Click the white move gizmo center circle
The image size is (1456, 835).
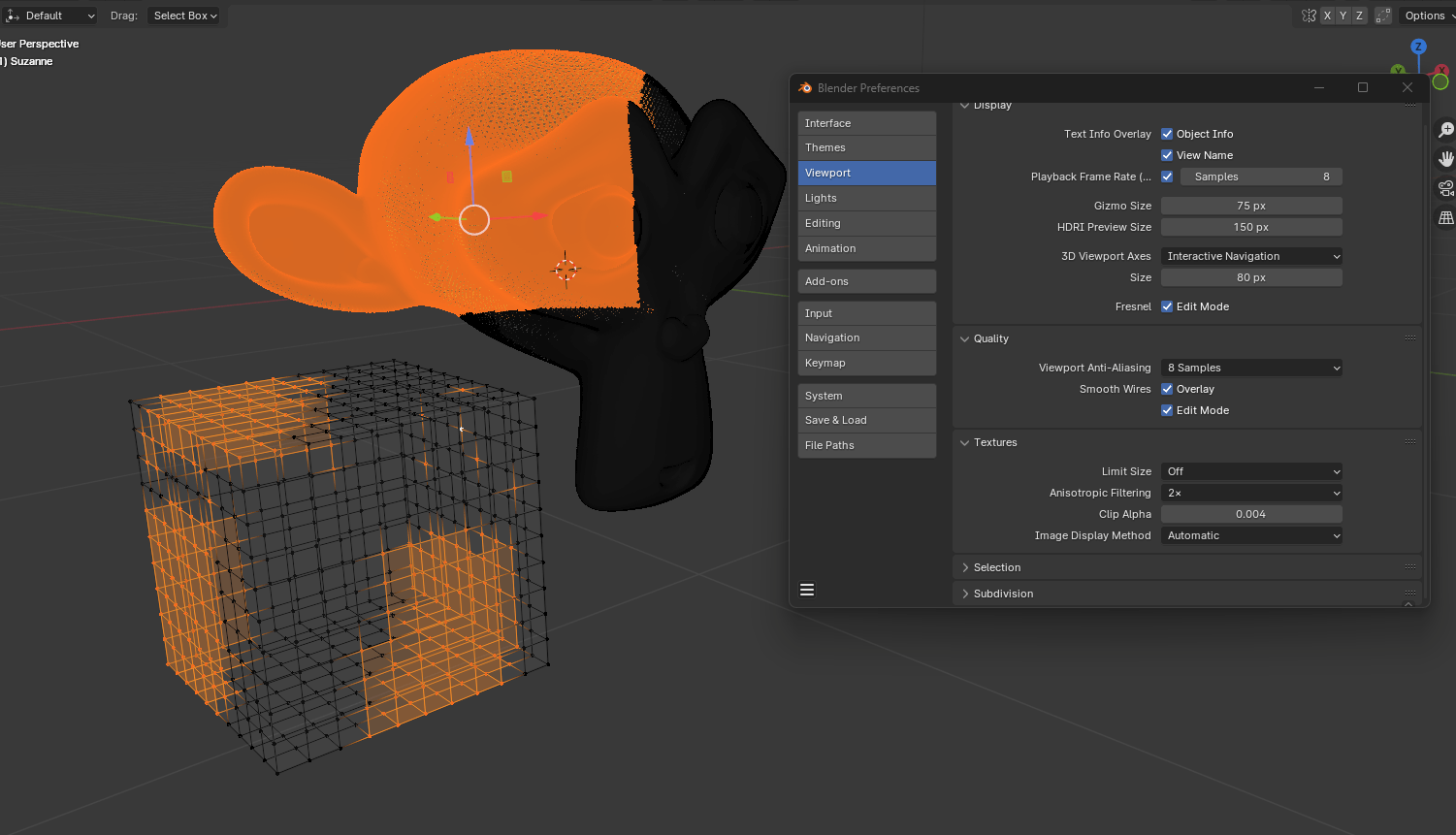point(474,220)
